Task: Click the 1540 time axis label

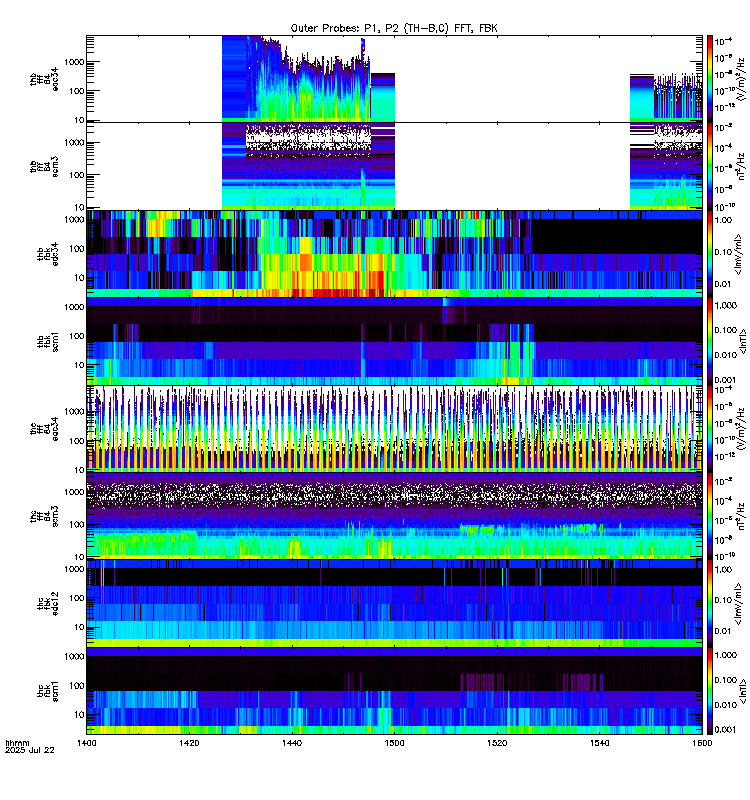Action: 599,743
